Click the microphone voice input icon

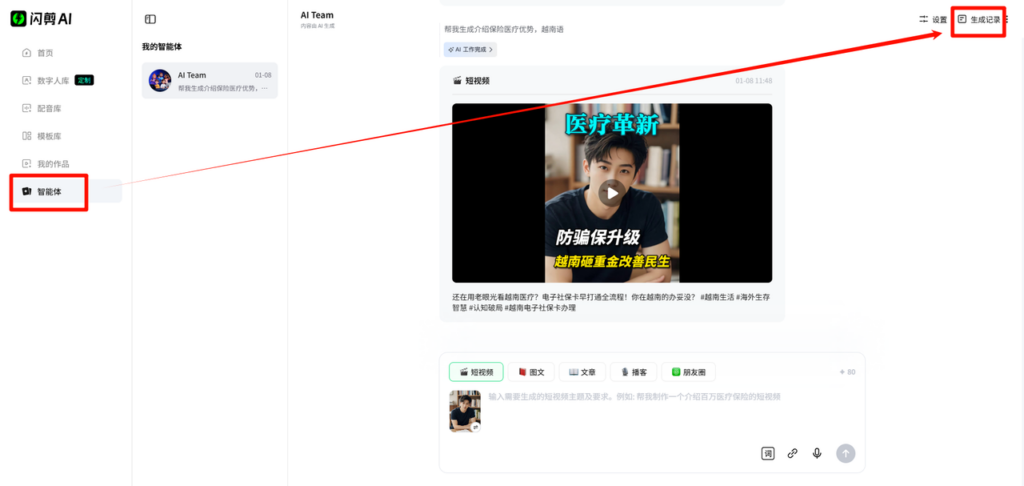[x=817, y=453]
